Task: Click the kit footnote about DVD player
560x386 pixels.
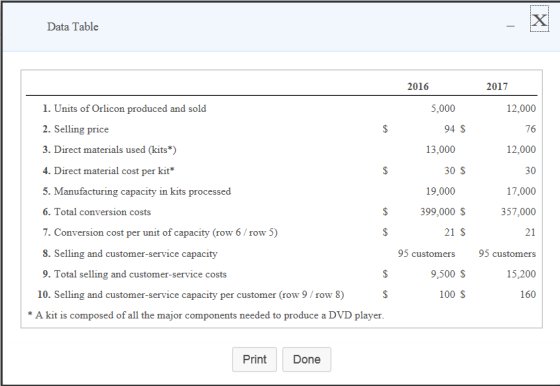Action: coord(206,316)
